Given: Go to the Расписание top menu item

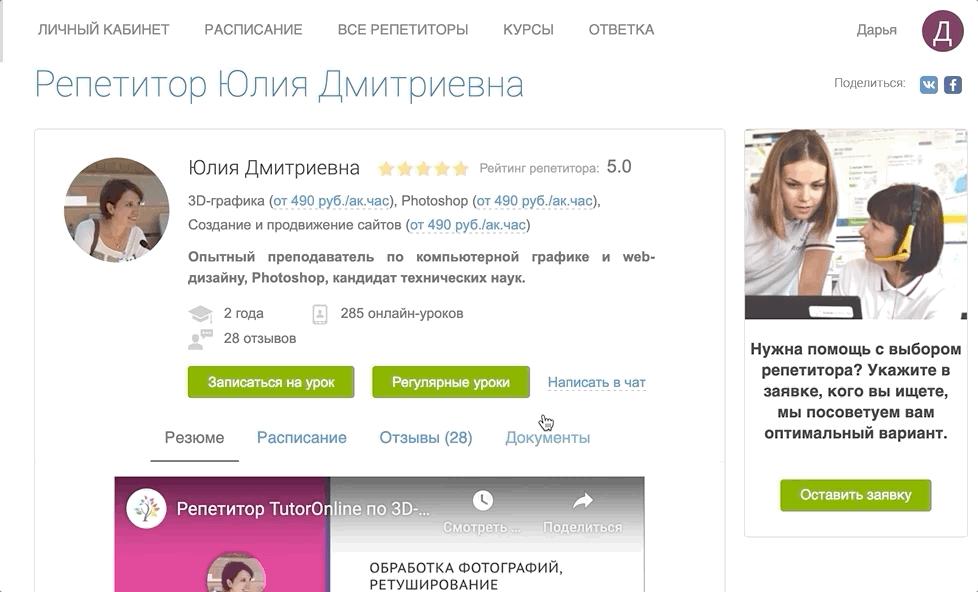Looking at the screenshot, I should (x=253, y=29).
